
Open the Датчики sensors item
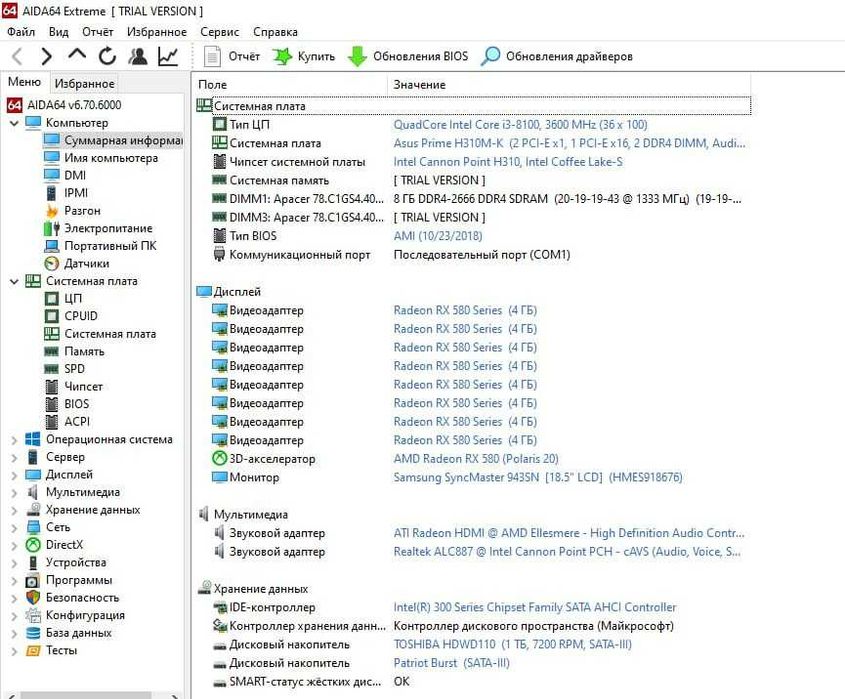pos(77,263)
